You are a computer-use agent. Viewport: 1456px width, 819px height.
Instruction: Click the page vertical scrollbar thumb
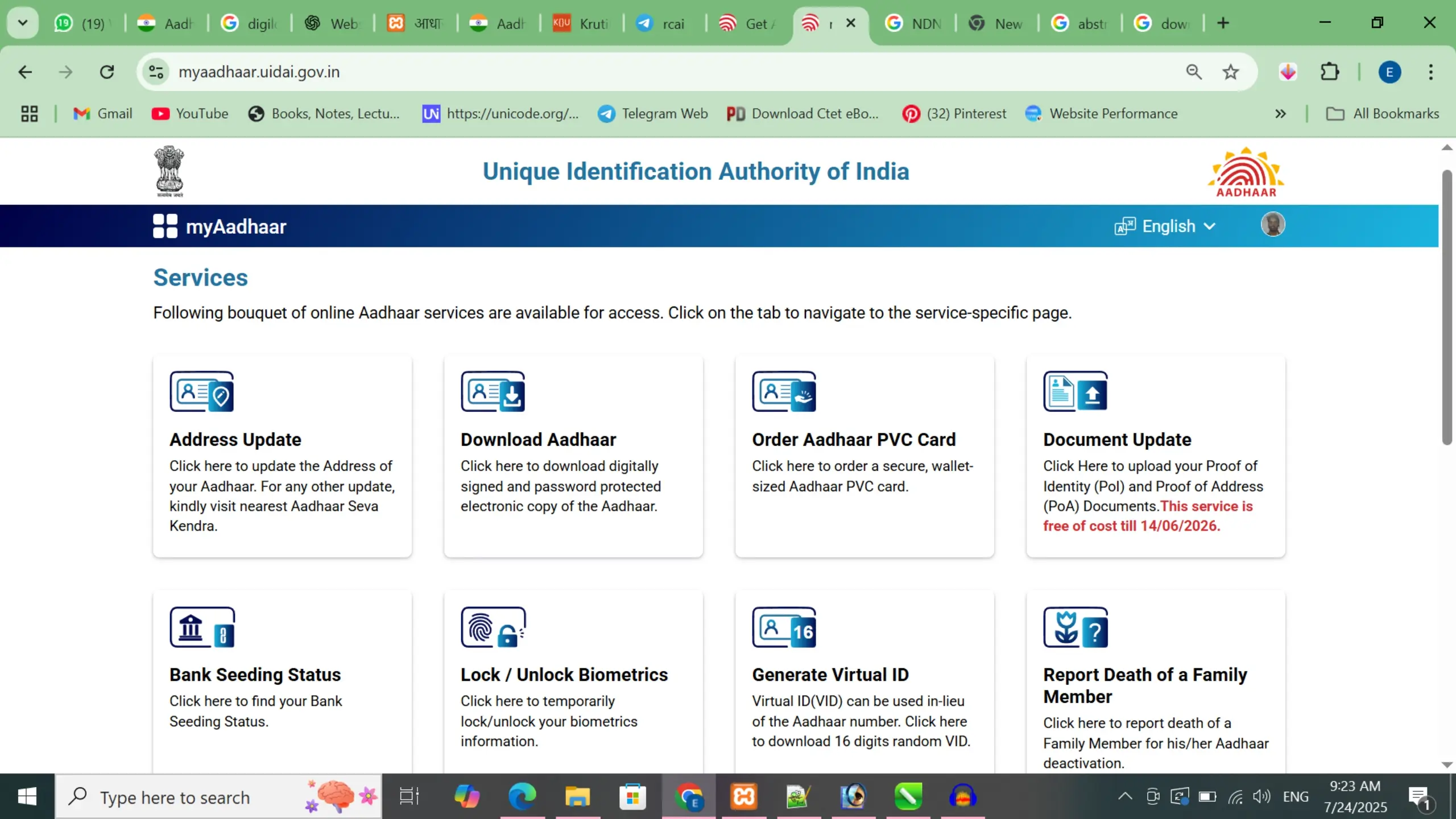pyautogui.click(x=1447, y=307)
